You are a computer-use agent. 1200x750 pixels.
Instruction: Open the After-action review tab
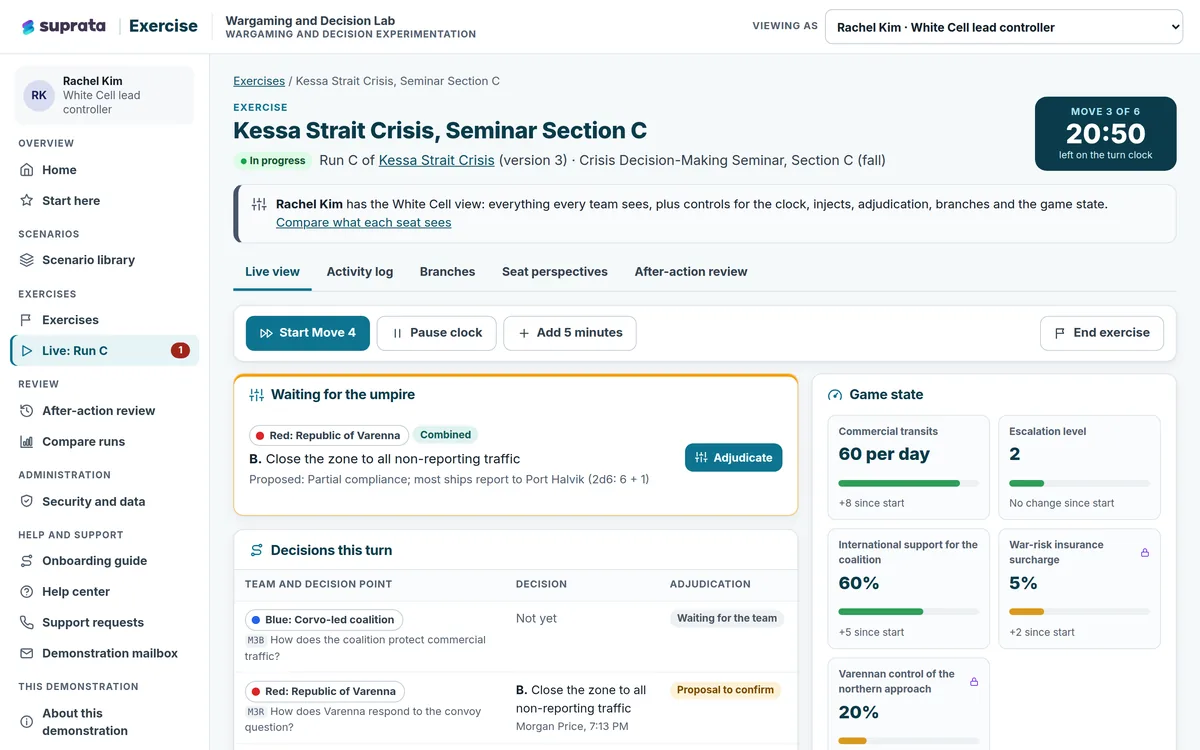tap(691, 272)
